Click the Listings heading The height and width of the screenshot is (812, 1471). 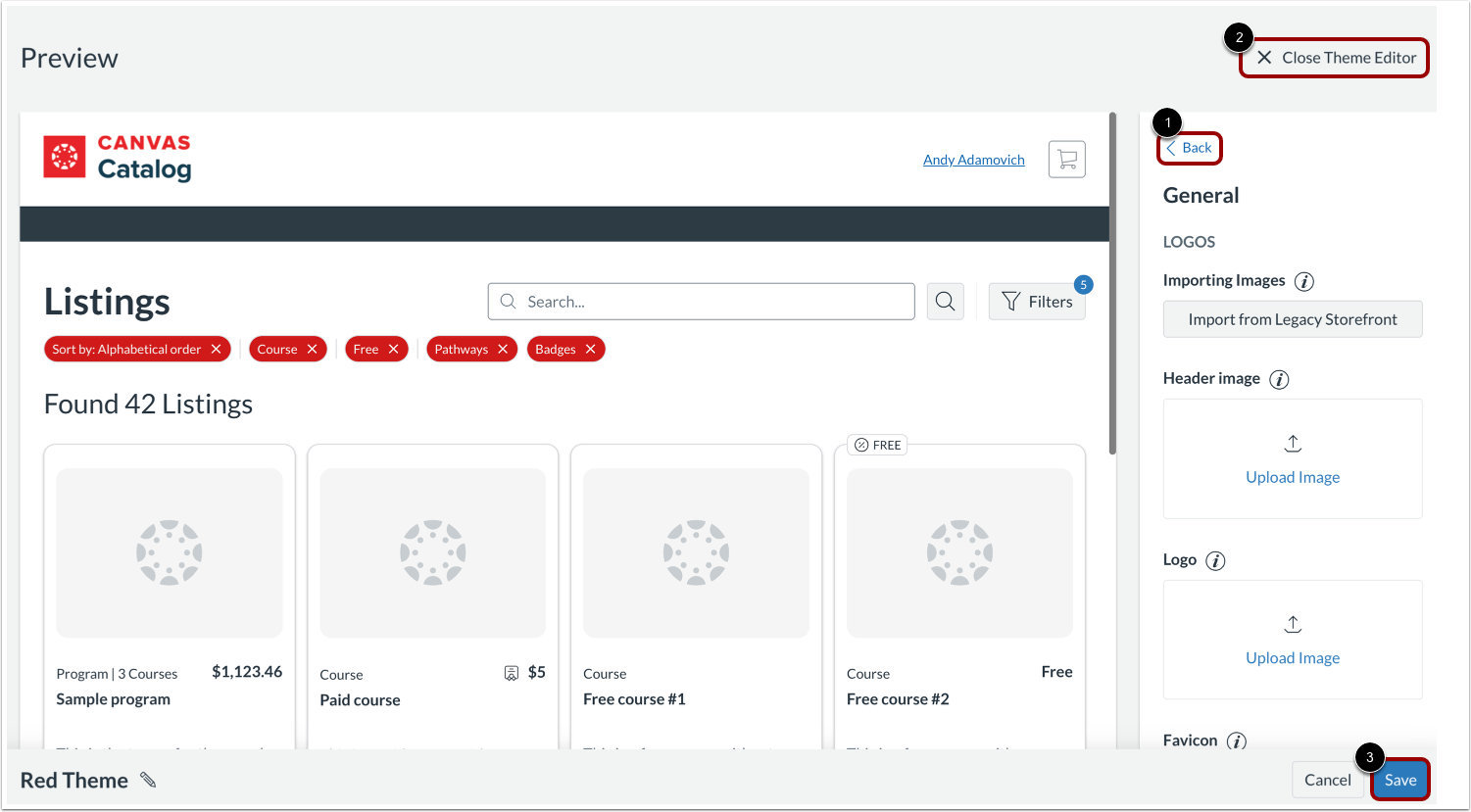pyautogui.click(x=107, y=302)
